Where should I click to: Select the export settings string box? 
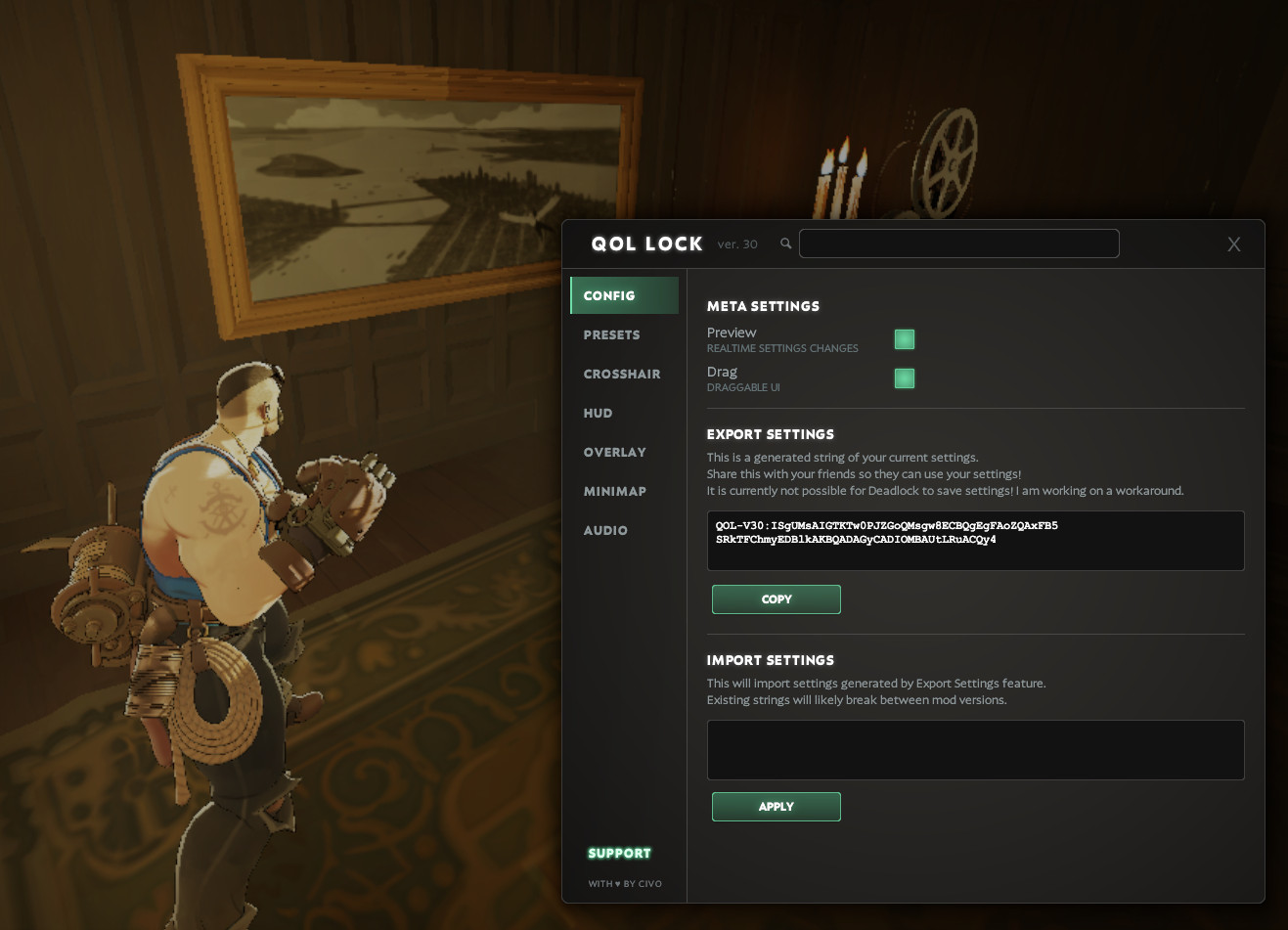click(x=976, y=541)
